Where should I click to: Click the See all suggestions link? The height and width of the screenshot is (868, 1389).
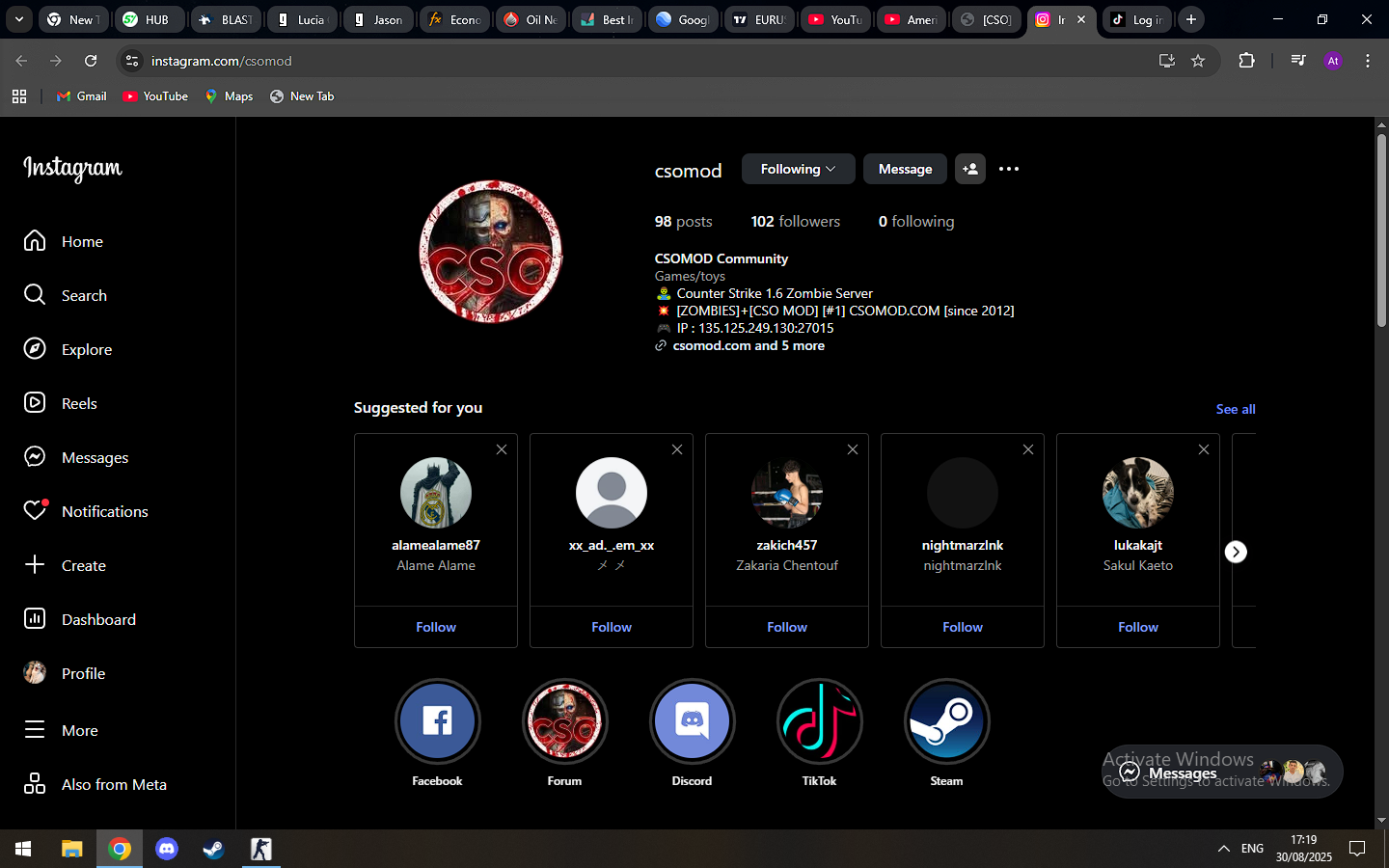coord(1235,409)
